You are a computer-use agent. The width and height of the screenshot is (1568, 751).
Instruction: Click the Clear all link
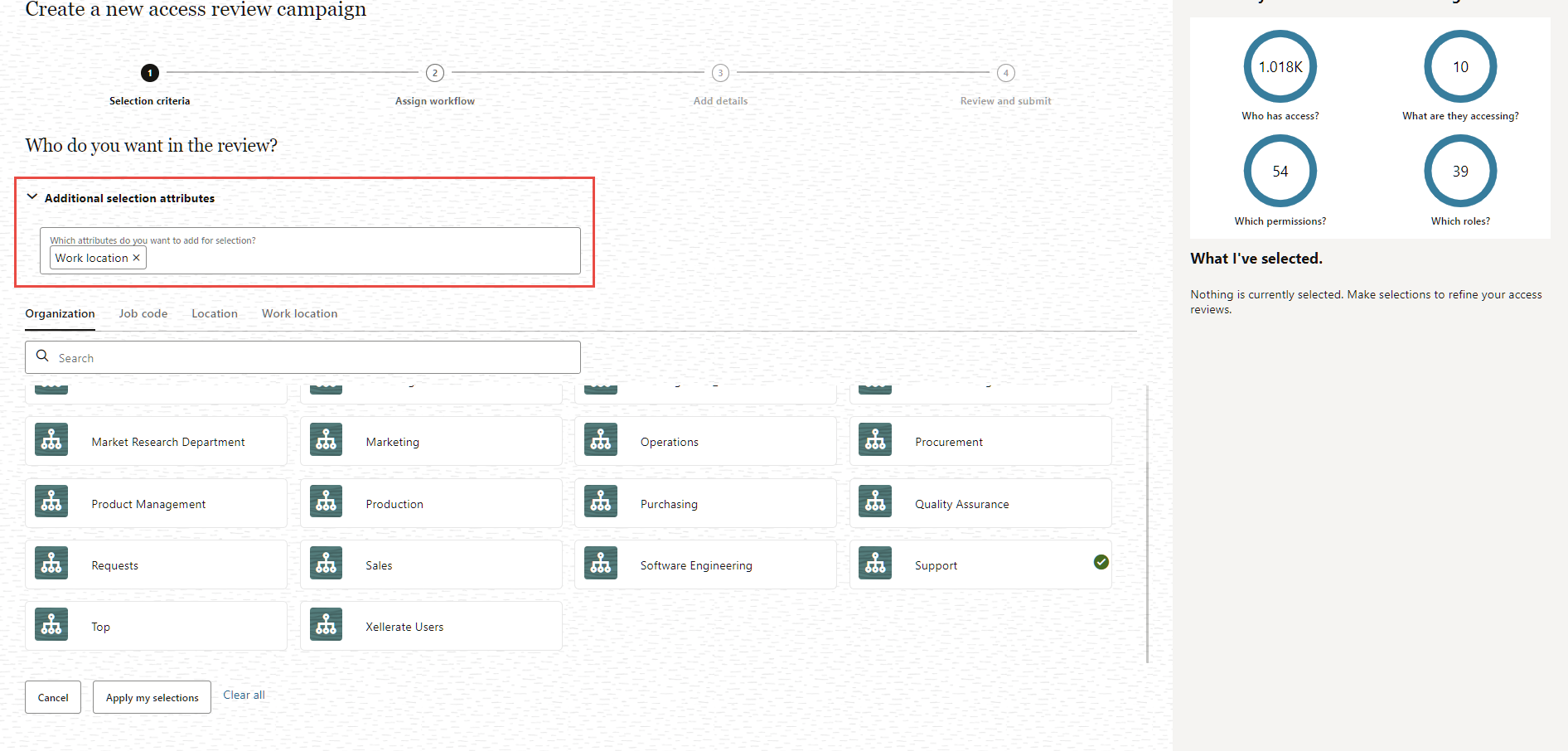click(x=244, y=695)
